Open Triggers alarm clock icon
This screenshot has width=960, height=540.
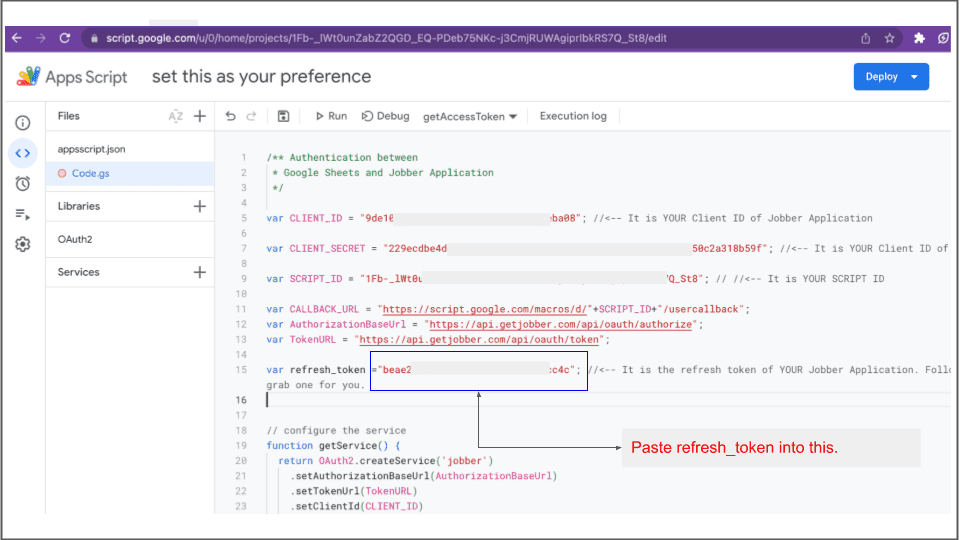point(22,183)
